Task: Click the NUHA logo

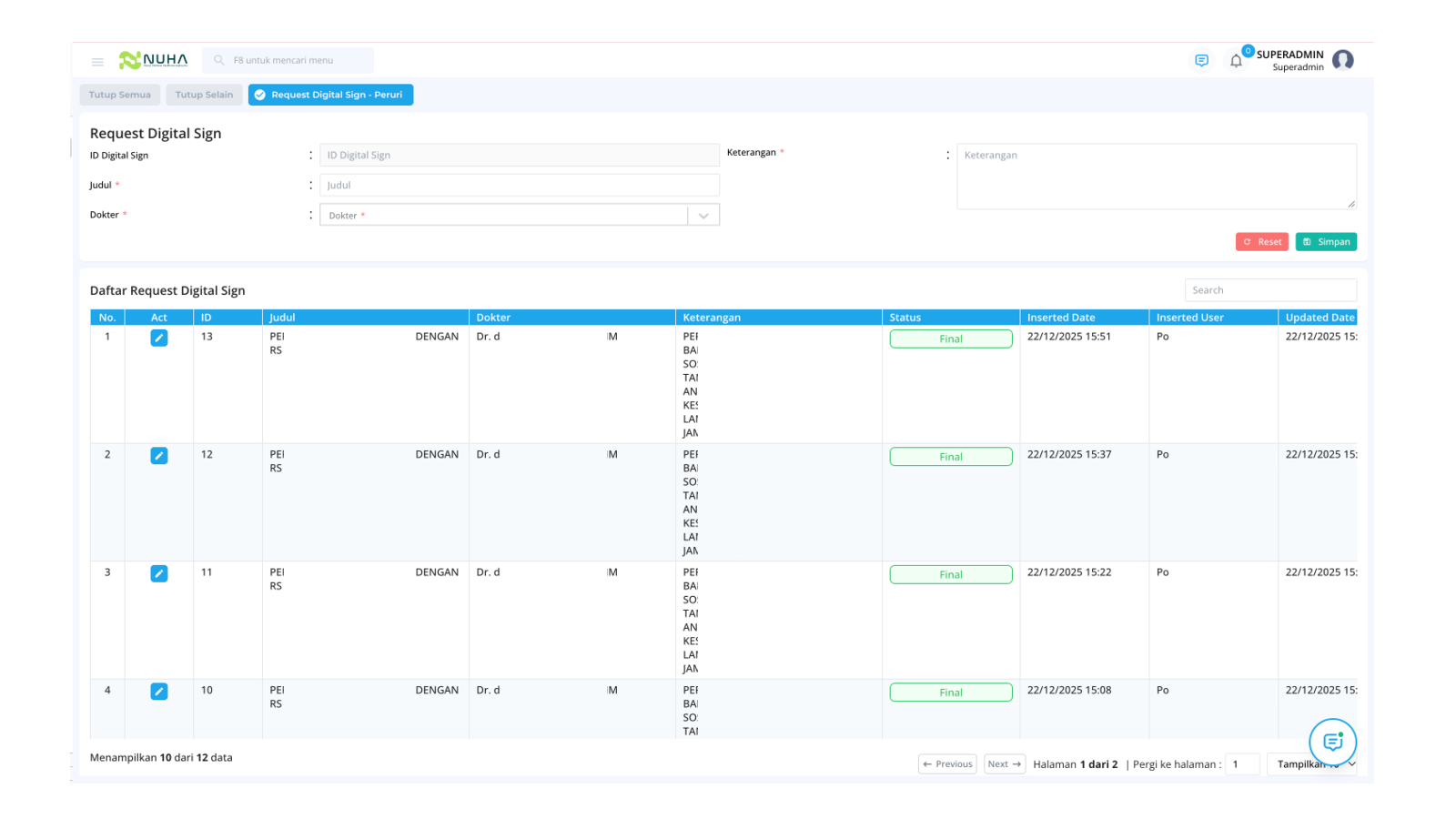Action: (x=153, y=60)
